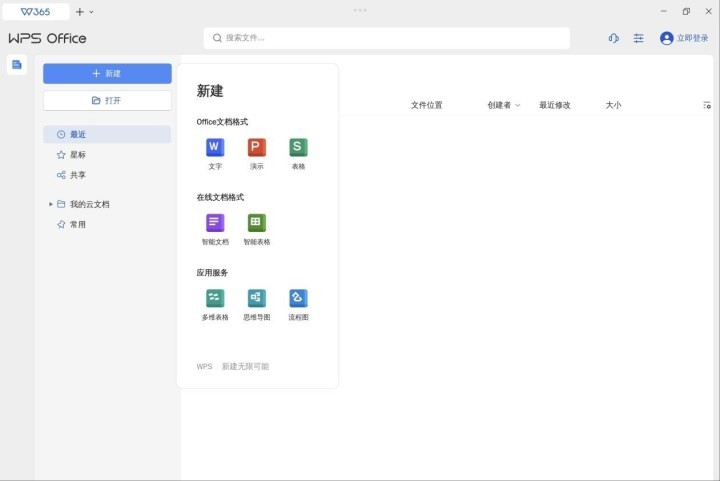The height and width of the screenshot is (481, 720).
Task: Create a new 智能文档 online document
Action: pyautogui.click(x=215, y=229)
